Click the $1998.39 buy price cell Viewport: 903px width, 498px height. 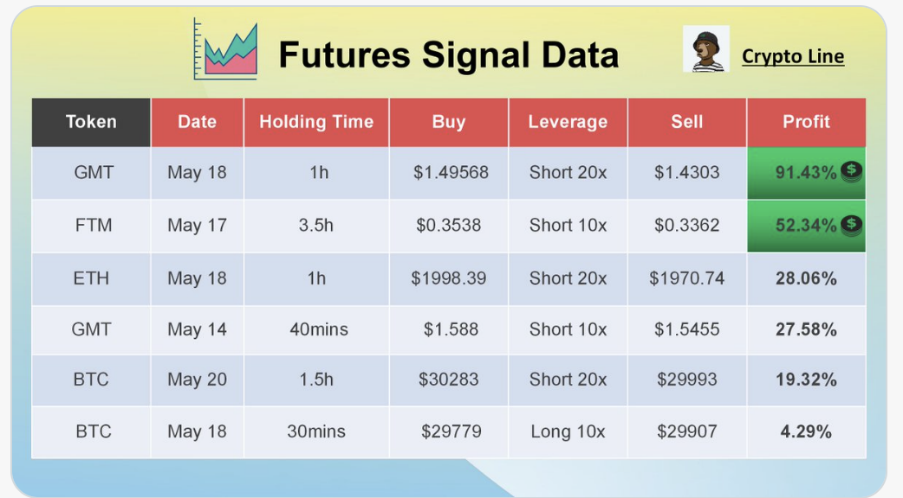pyautogui.click(x=449, y=278)
